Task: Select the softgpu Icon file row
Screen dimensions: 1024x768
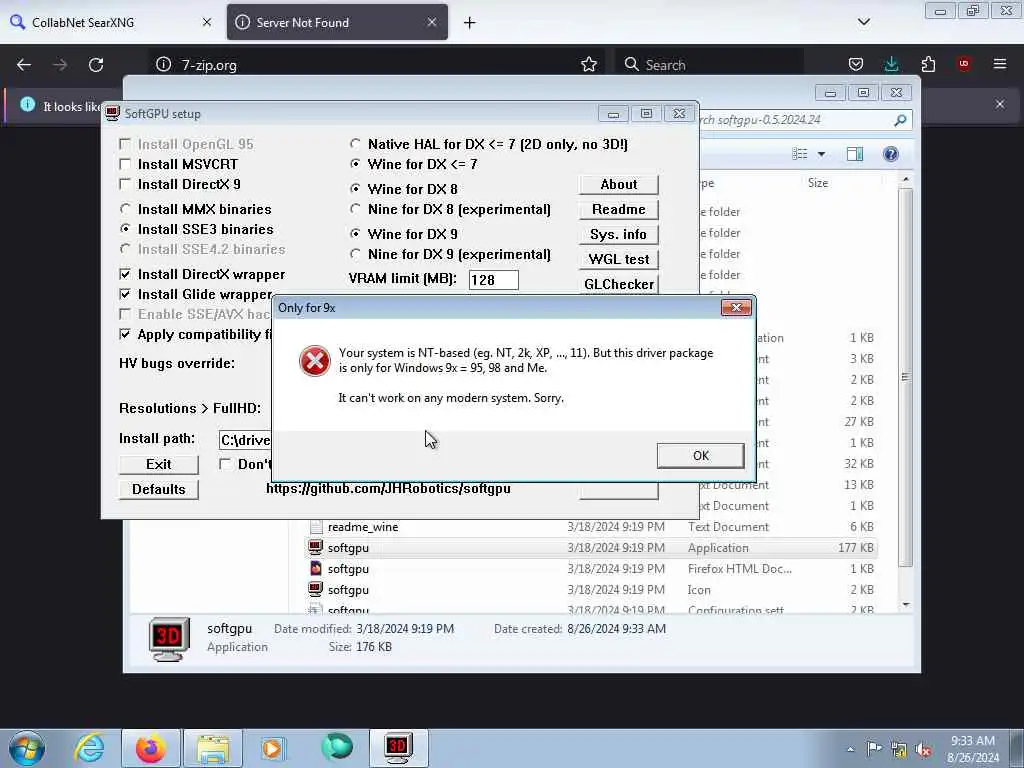Action: (x=592, y=589)
